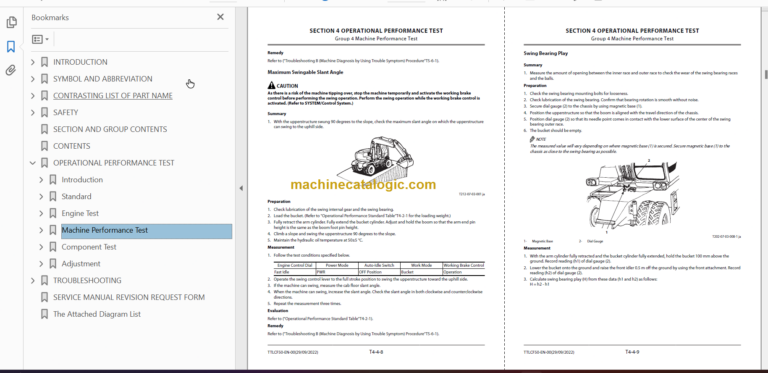
Task: Click the page number T4-4-9
Action: tap(632, 351)
